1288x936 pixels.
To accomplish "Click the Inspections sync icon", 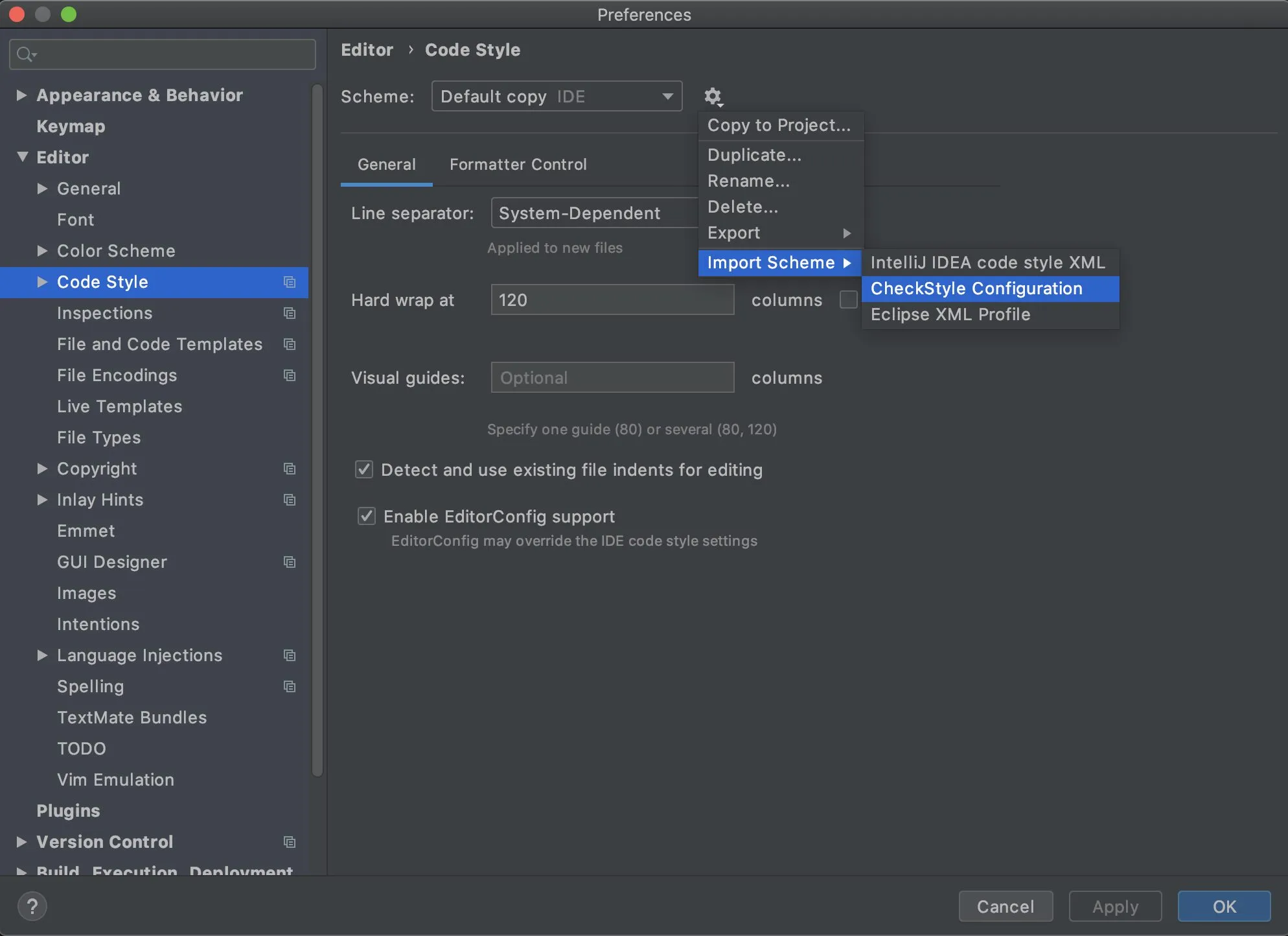I will [289, 313].
